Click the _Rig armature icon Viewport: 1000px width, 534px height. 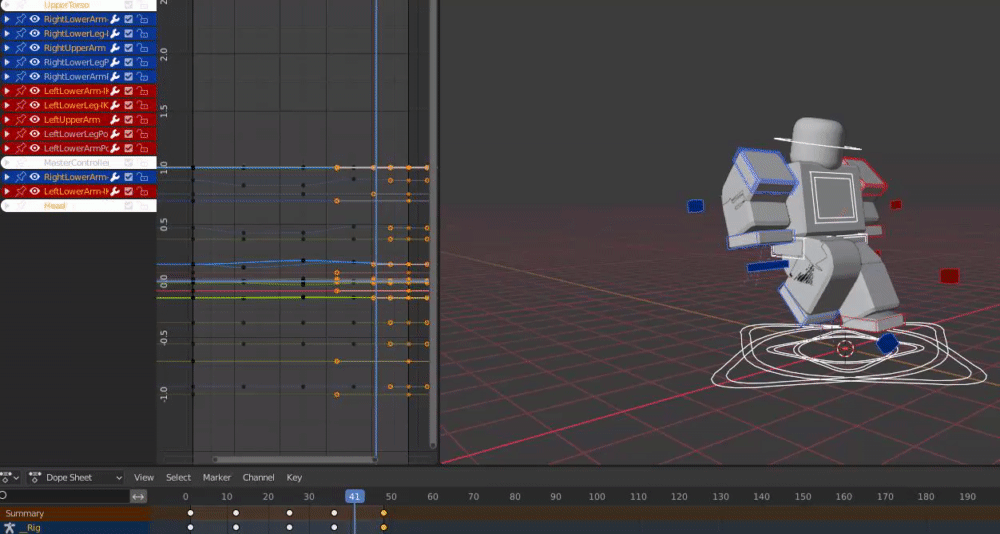pos(10,528)
